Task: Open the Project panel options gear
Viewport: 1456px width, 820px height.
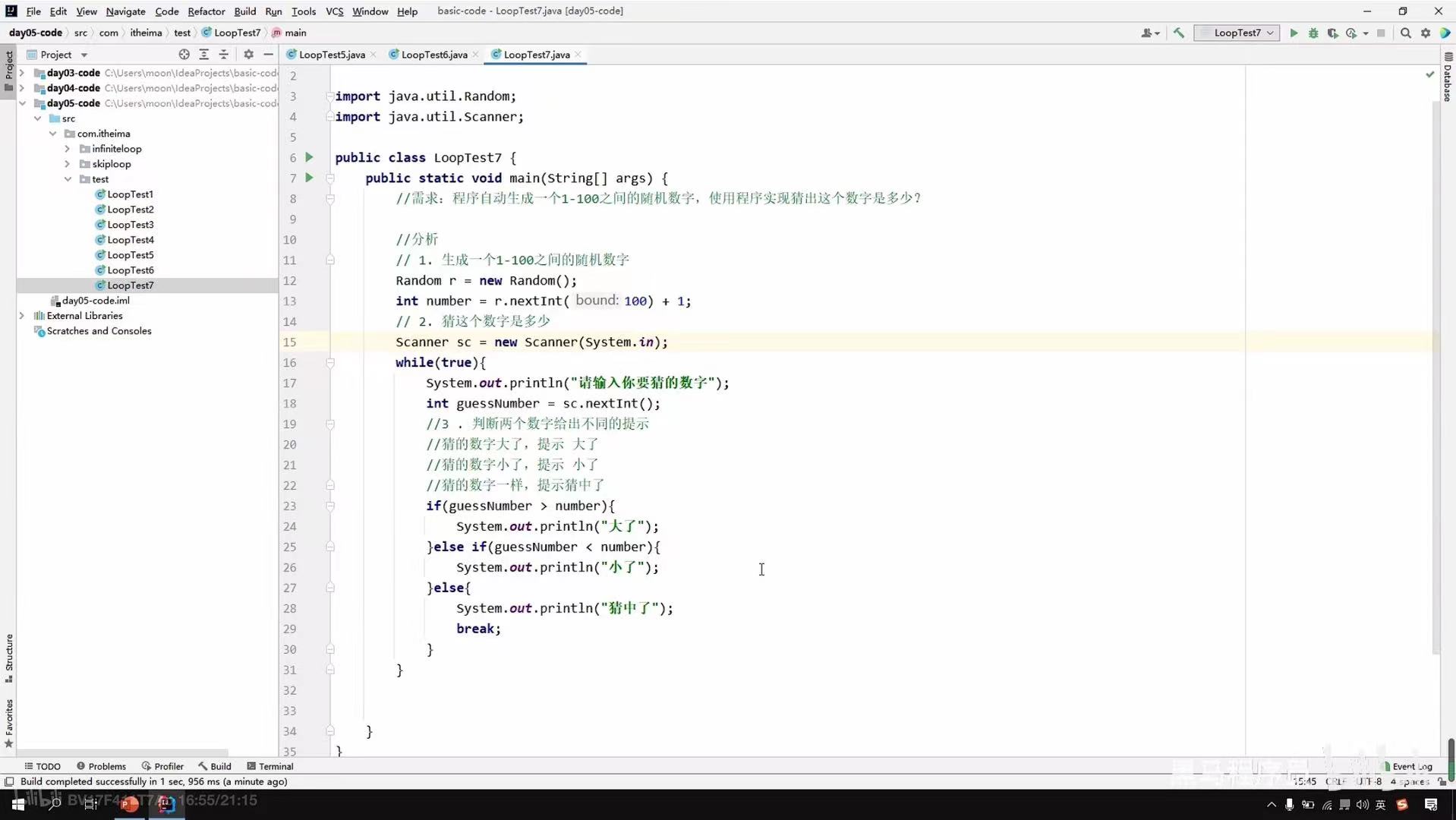Action: [x=248, y=54]
